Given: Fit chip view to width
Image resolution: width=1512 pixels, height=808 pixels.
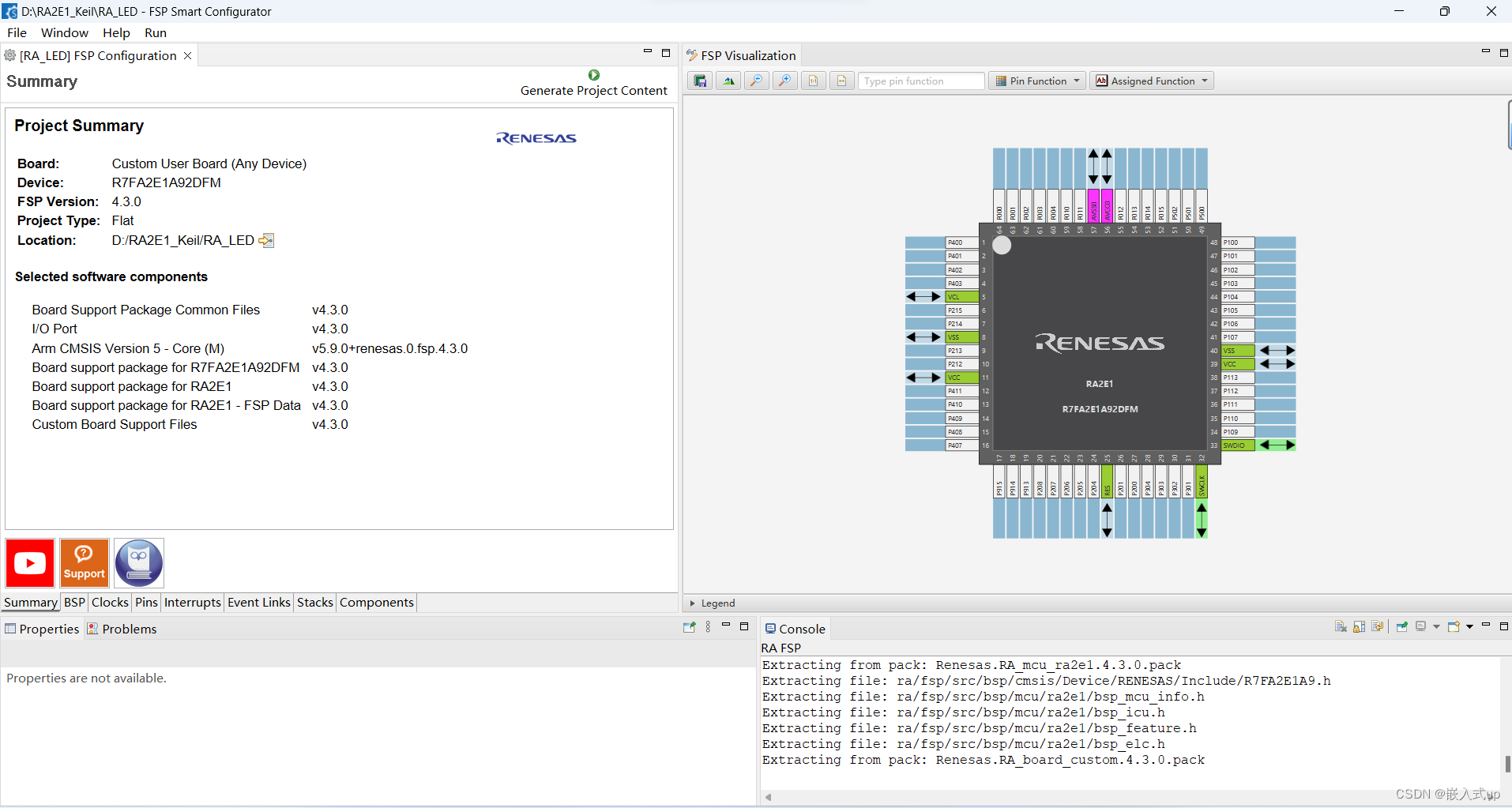Looking at the screenshot, I should pos(842,81).
